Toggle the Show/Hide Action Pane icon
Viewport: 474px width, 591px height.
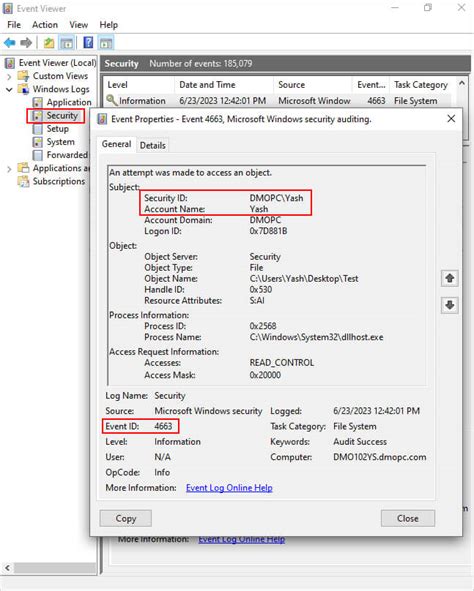pyautogui.click(x=106, y=43)
